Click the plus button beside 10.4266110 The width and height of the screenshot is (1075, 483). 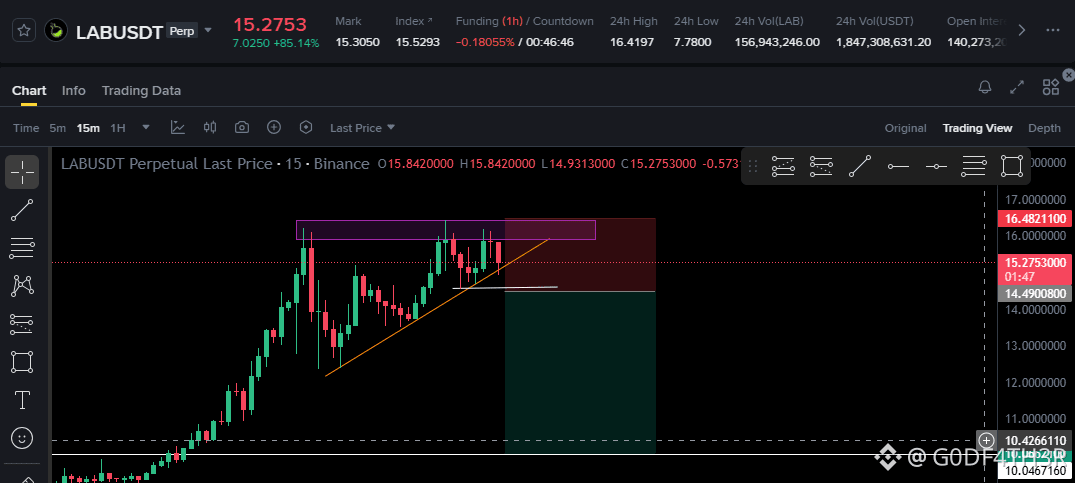coord(986,440)
